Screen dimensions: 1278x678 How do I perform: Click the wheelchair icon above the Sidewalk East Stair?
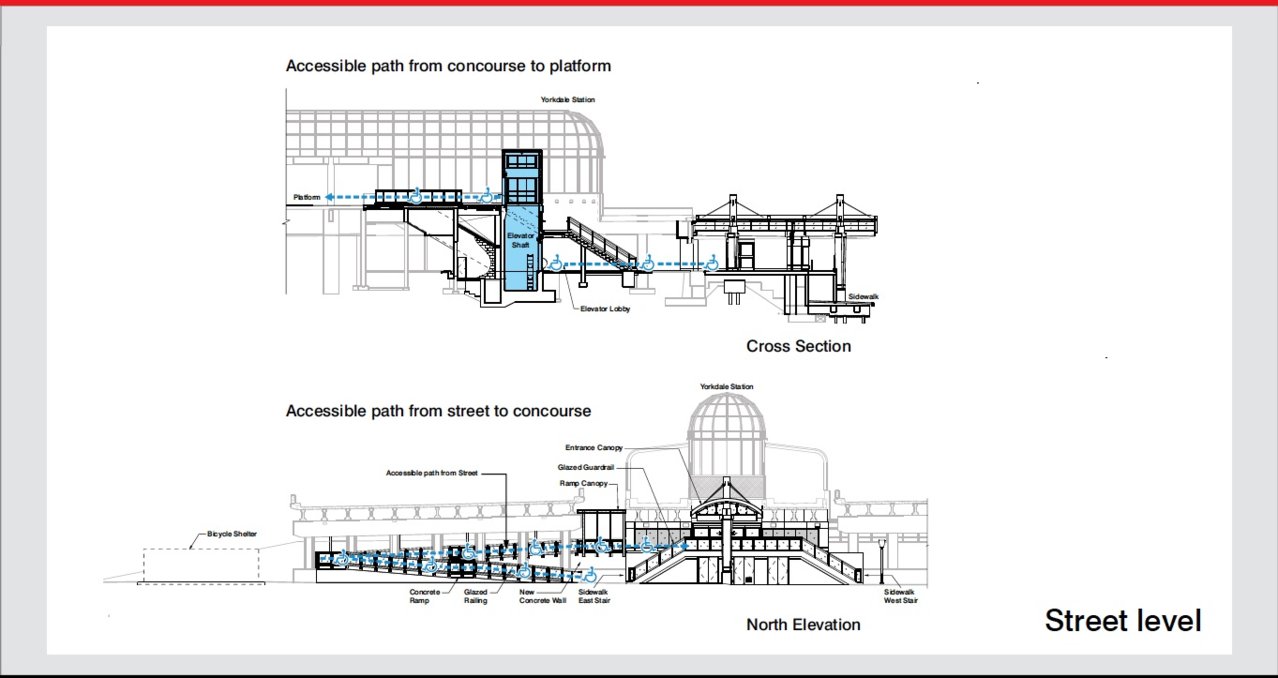click(590, 575)
